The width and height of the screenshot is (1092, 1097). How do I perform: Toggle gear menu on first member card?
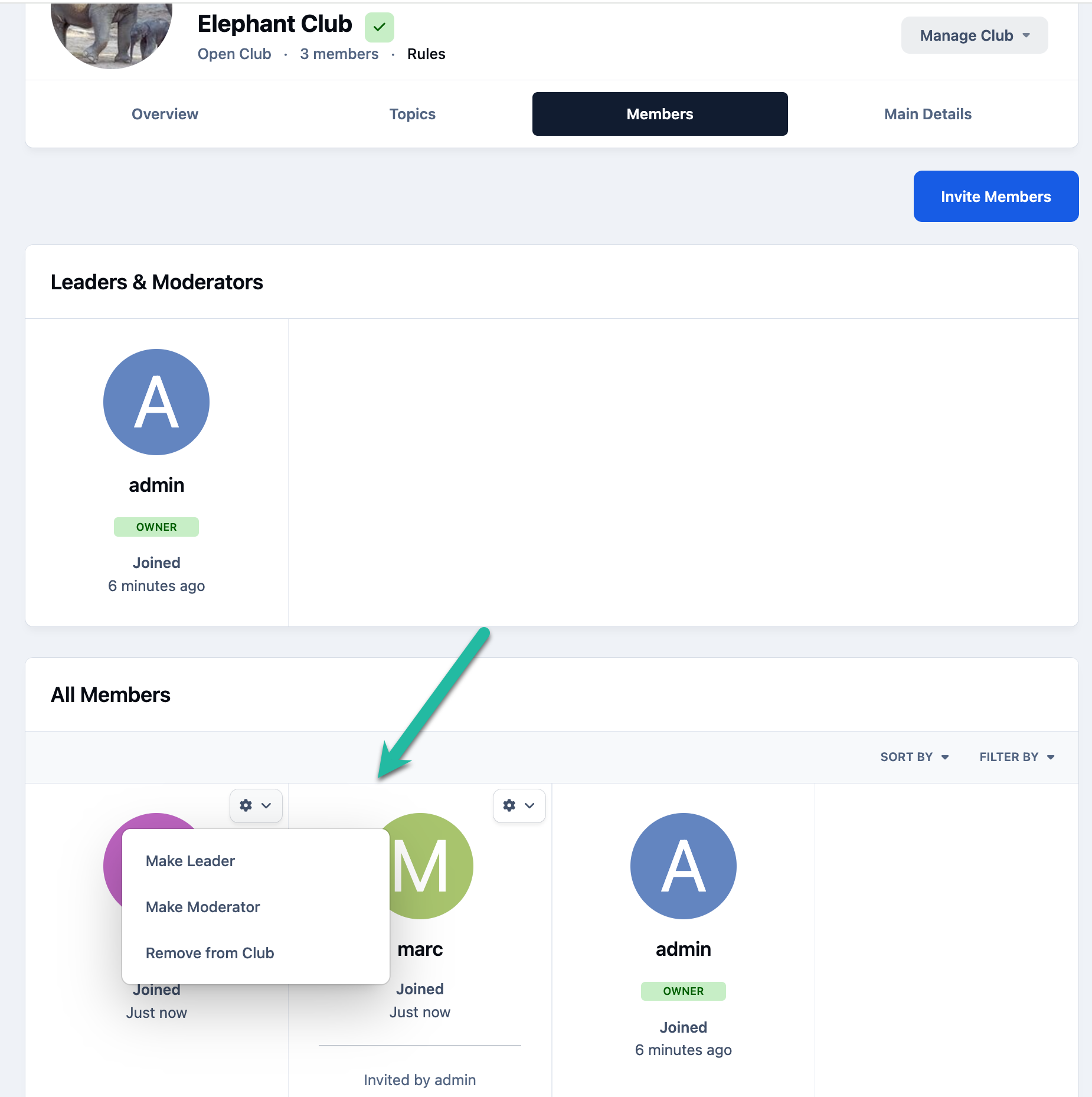coord(256,805)
